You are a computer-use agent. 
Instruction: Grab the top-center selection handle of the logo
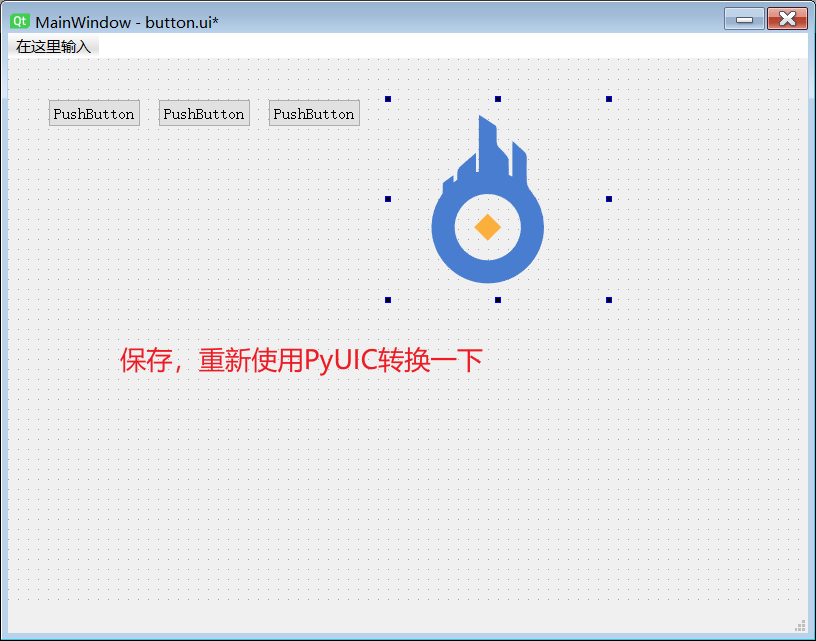coord(498,99)
